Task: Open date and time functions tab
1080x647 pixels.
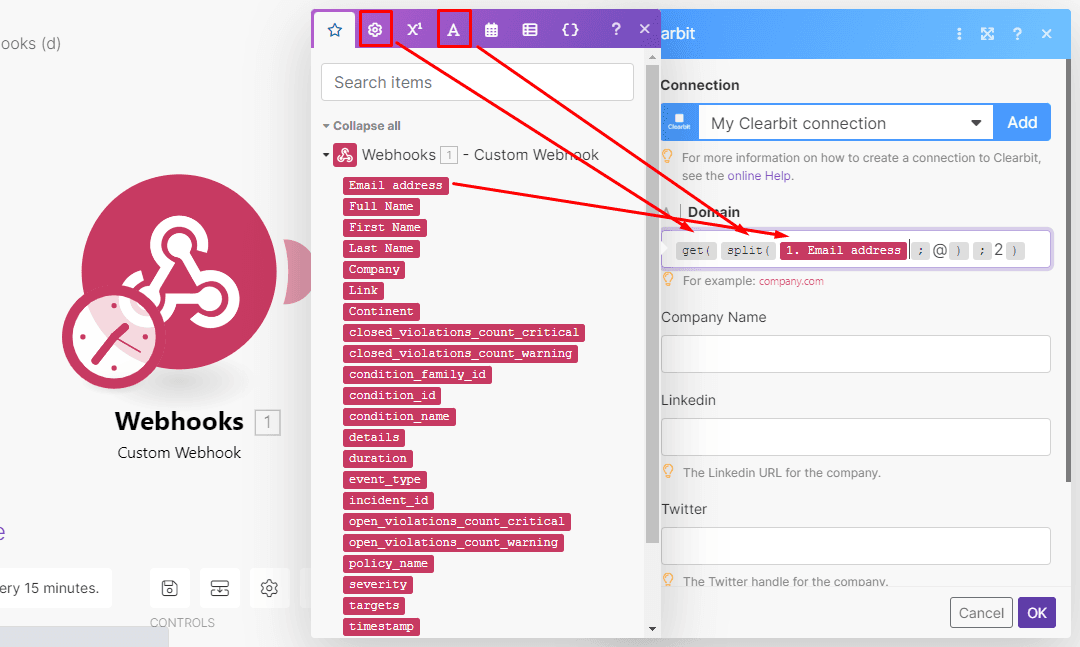Action: (492, 30)
